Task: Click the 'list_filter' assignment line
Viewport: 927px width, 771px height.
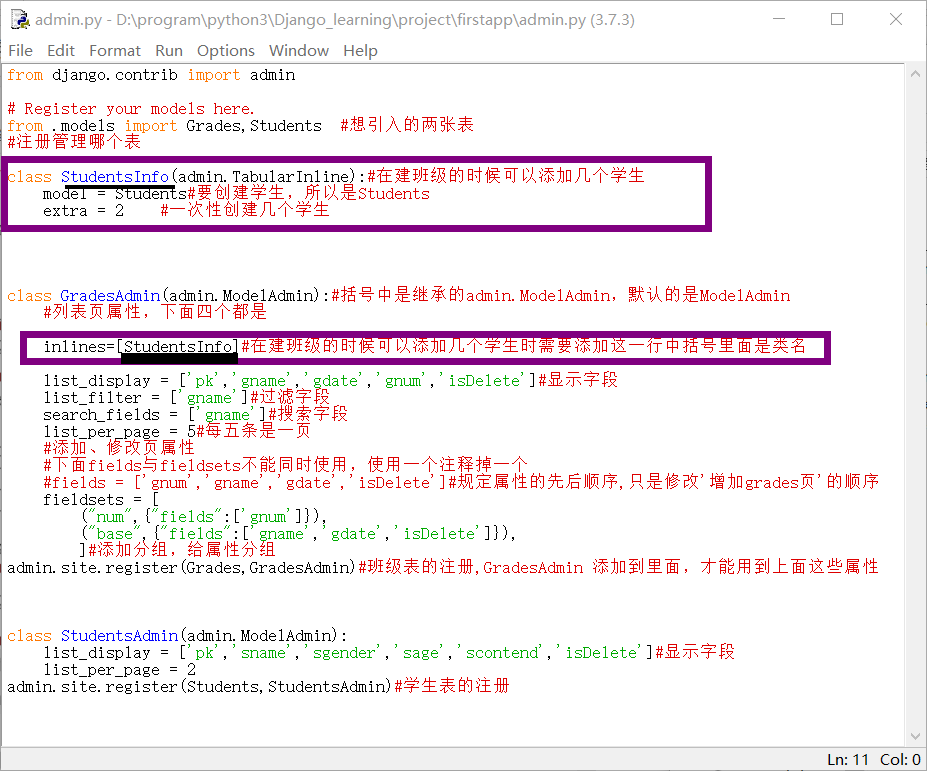Action: 186,398
